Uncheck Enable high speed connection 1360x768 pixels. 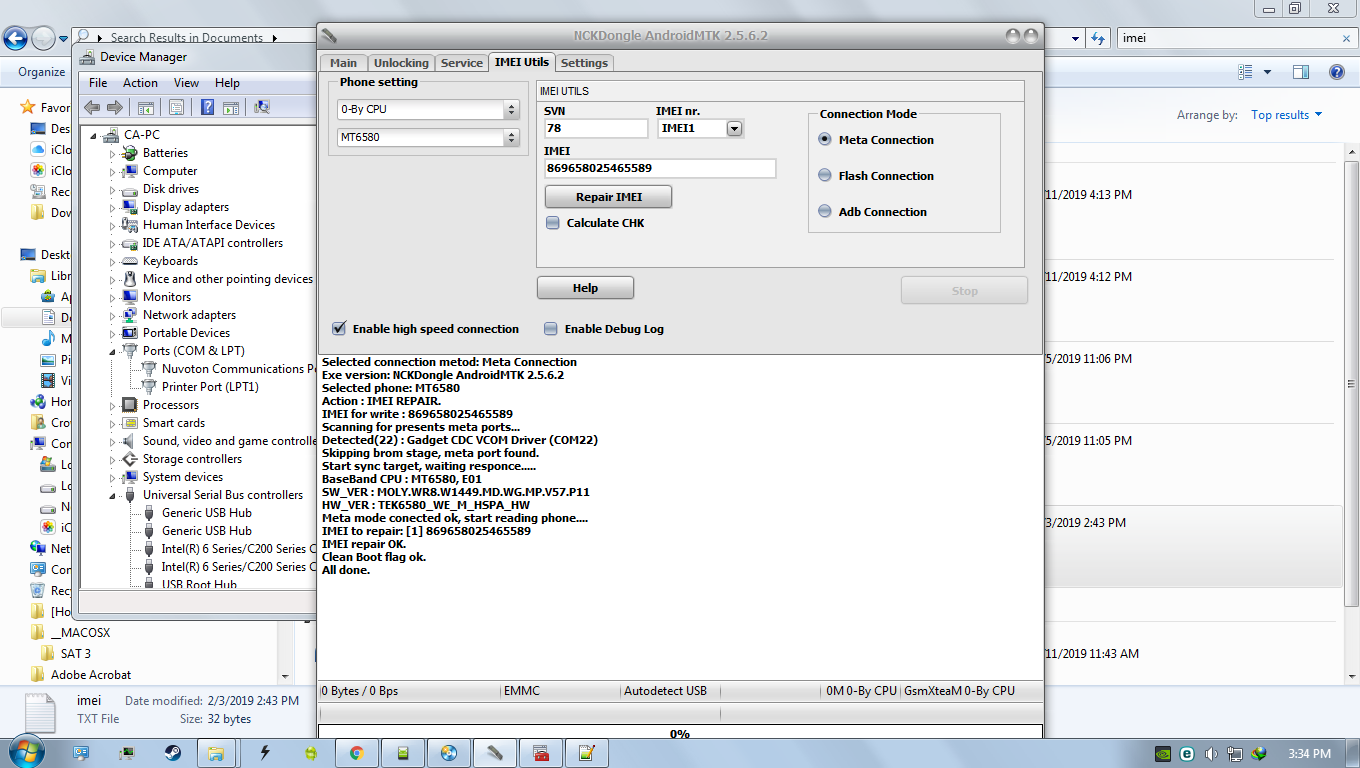pyautogui.click(x=339, y=328)
